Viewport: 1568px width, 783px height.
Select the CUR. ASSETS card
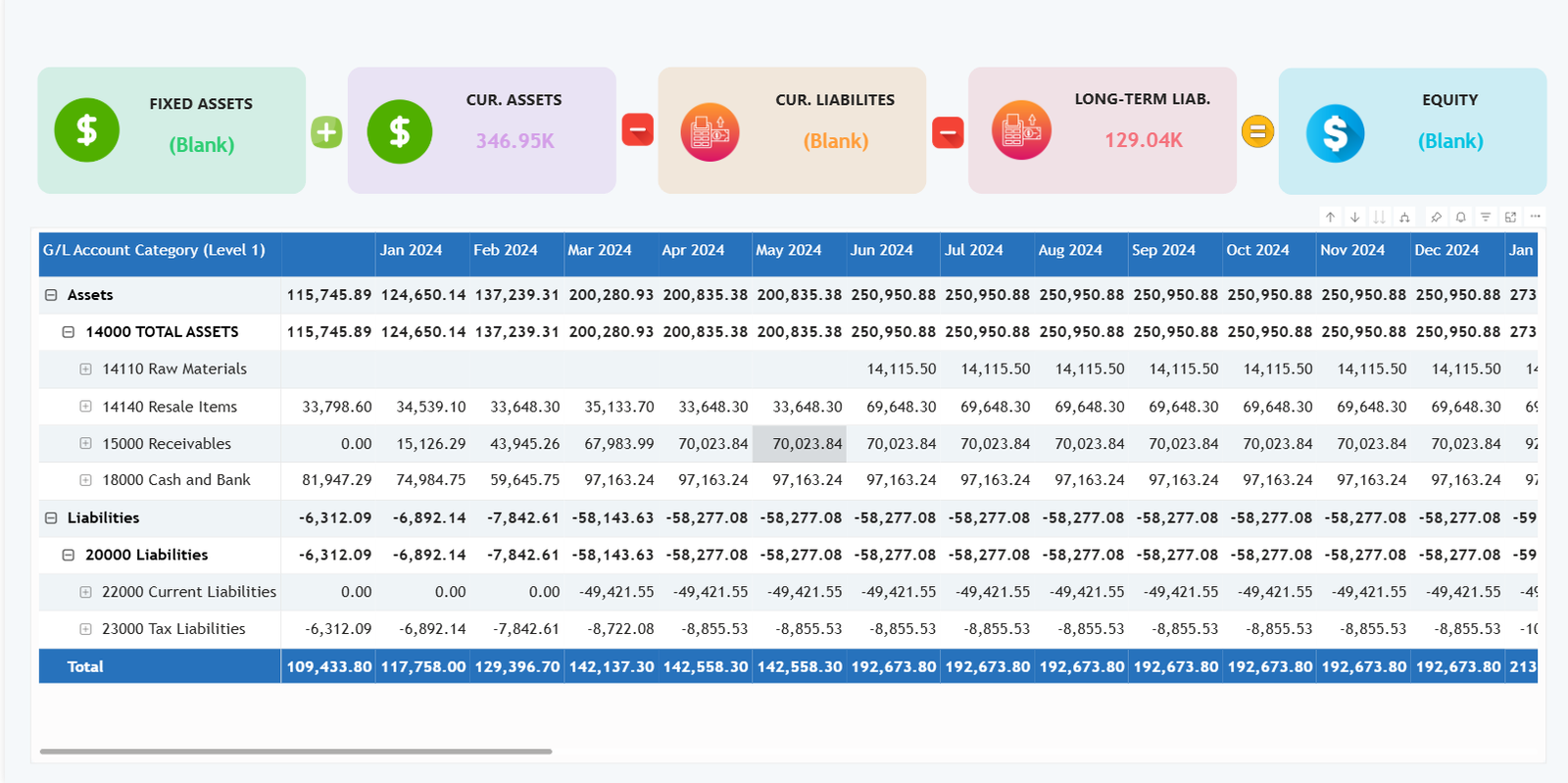click(x=481, y=130)
